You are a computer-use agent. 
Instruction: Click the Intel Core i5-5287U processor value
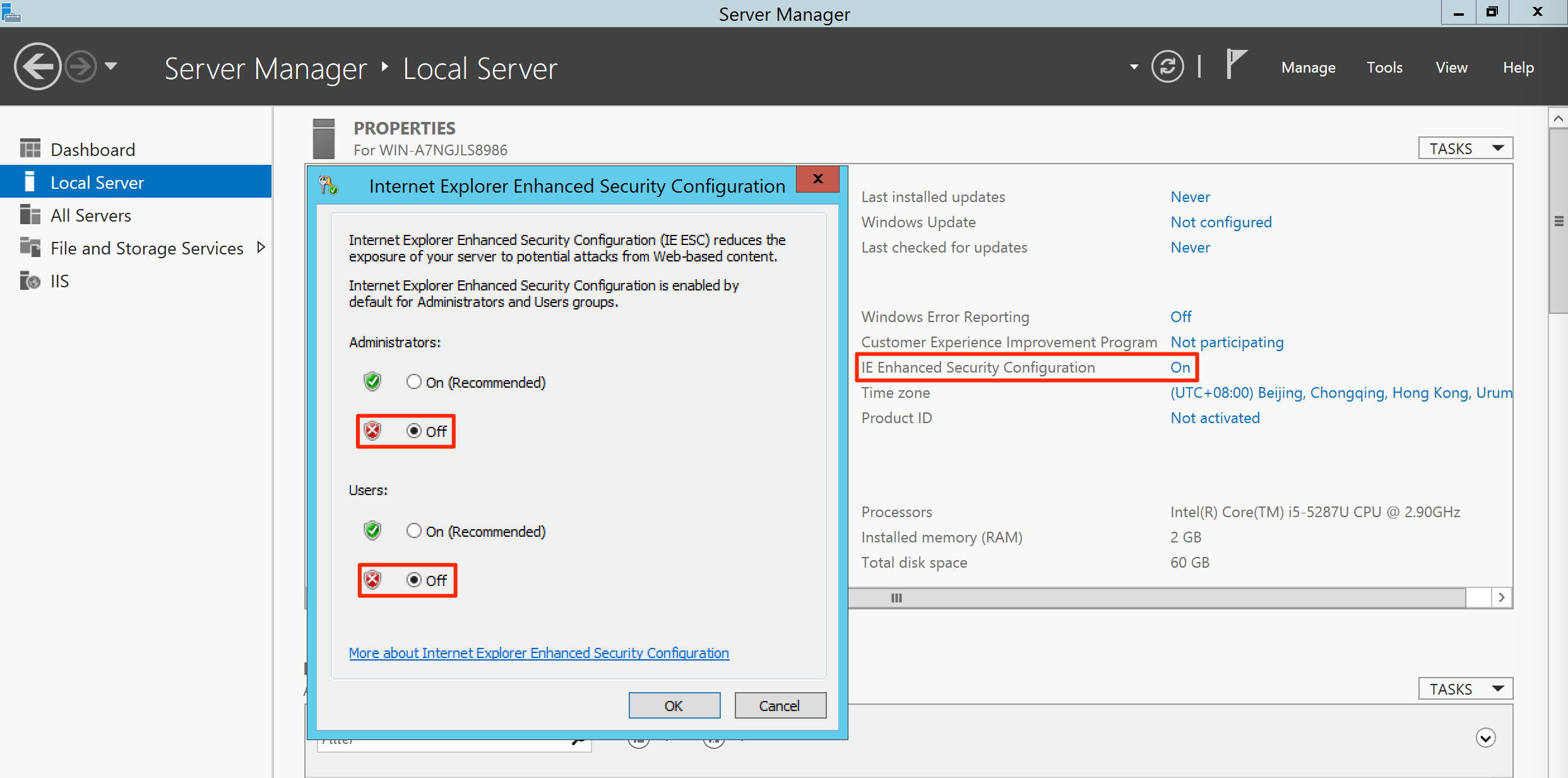point(1315,512)
